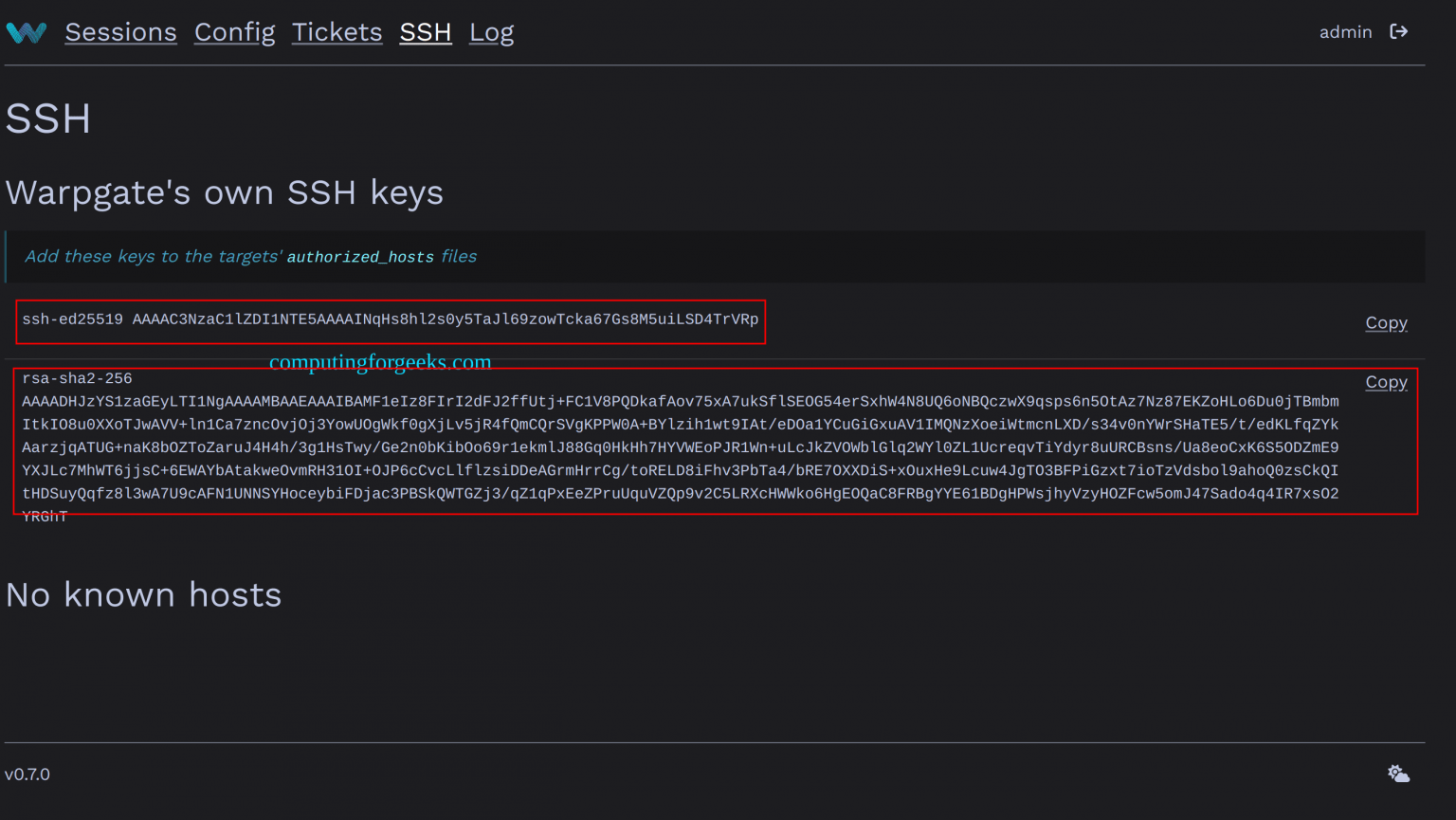Open the Log page
1456x820 pixels.
(491, 31)
